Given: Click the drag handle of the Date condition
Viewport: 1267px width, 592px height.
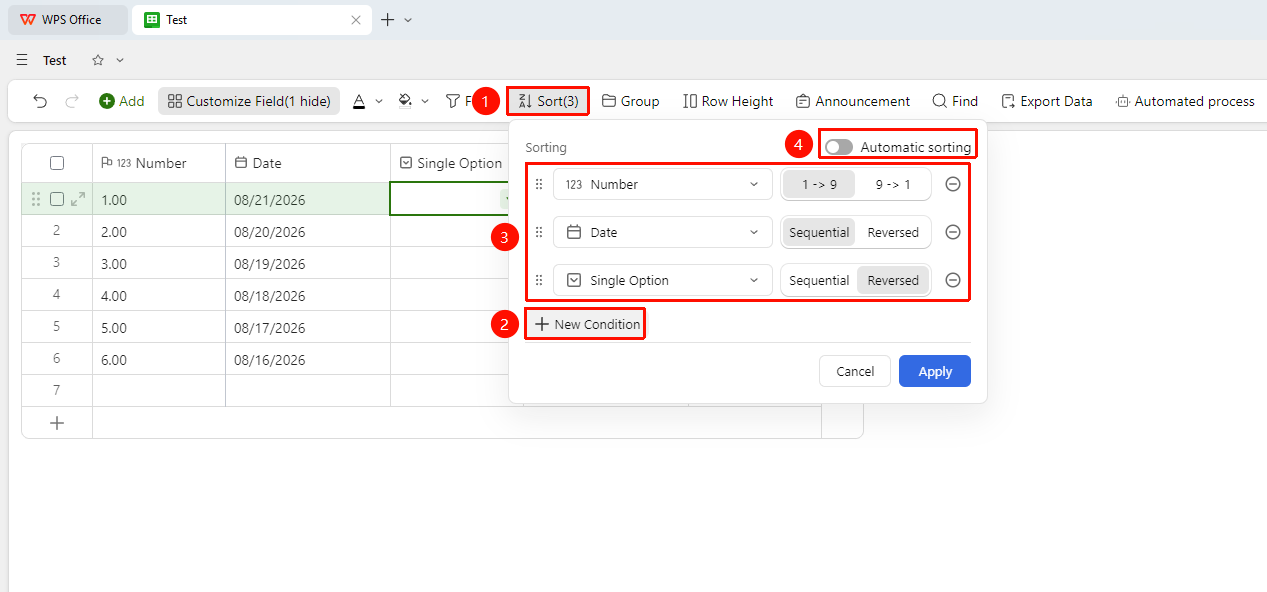Looking at the screenshot, I should coord(539,232).
